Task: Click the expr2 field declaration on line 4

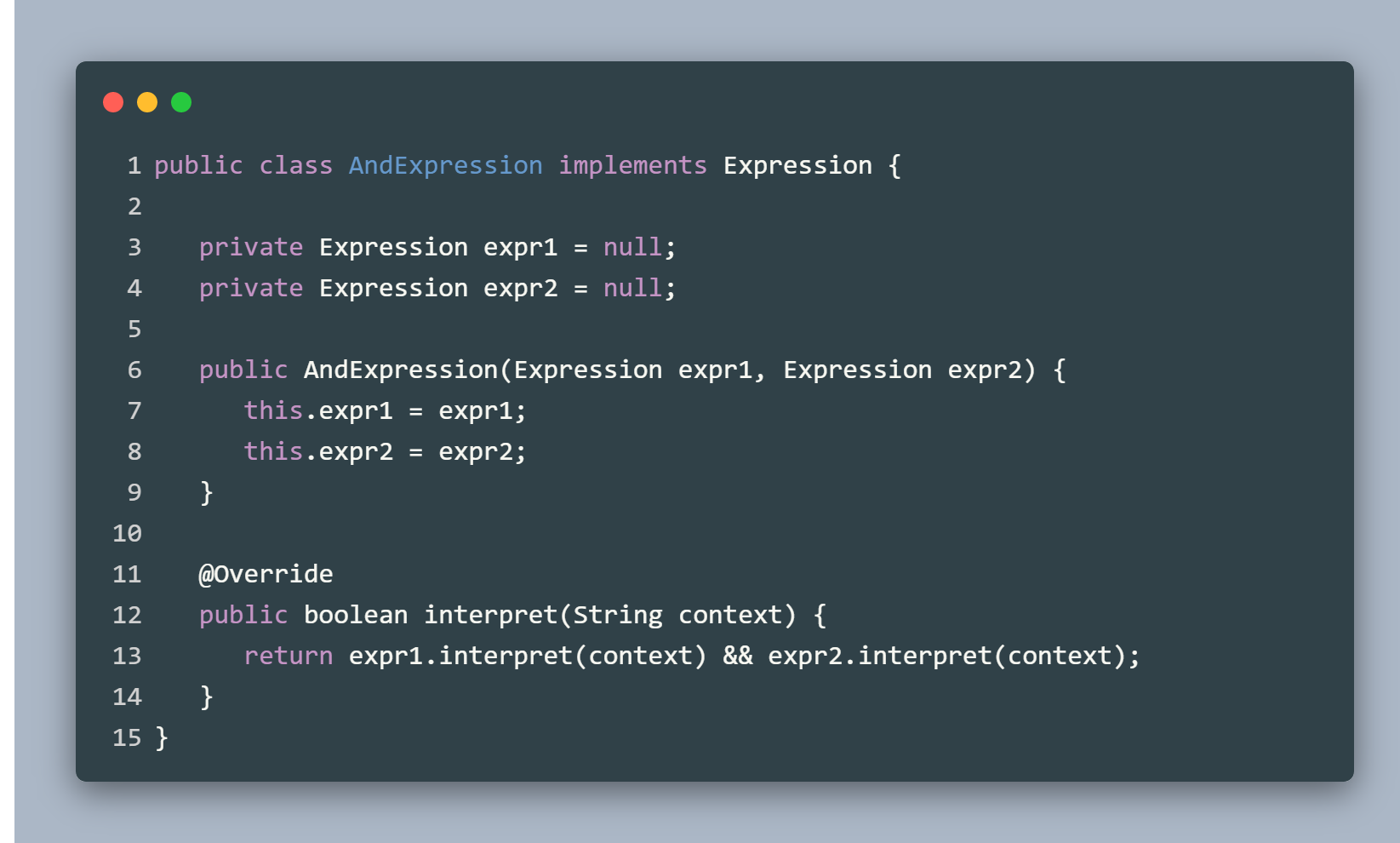Action: pos(520,289)
